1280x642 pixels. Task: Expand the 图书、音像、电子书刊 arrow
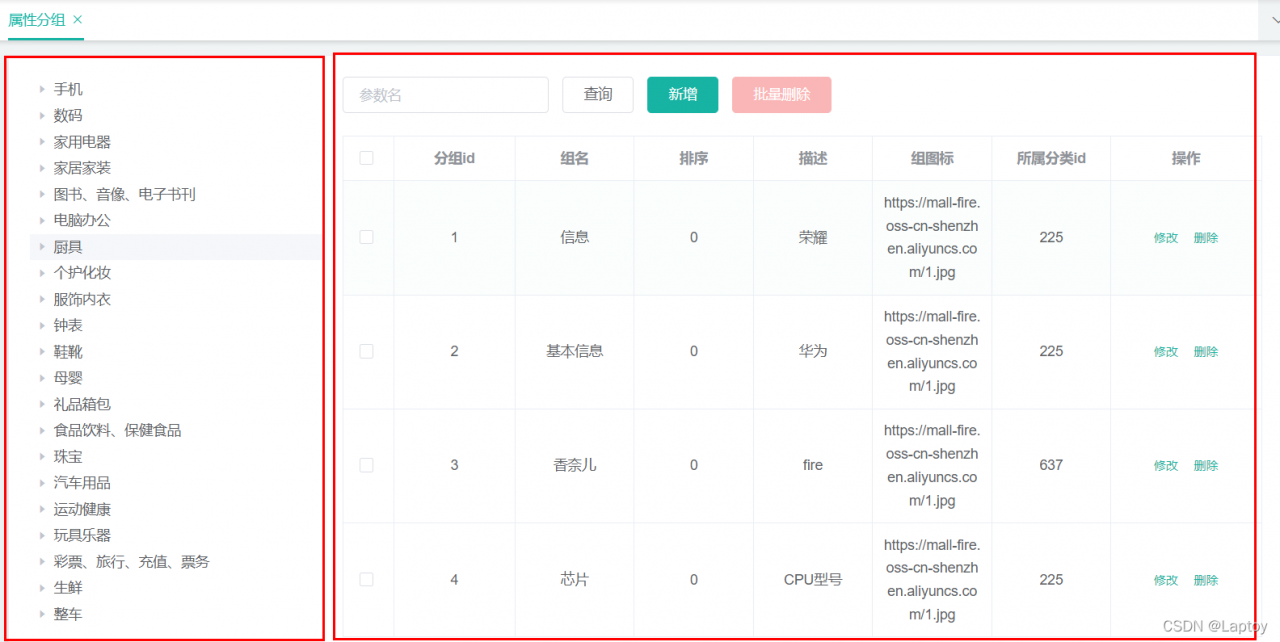(x=42, y=194)
